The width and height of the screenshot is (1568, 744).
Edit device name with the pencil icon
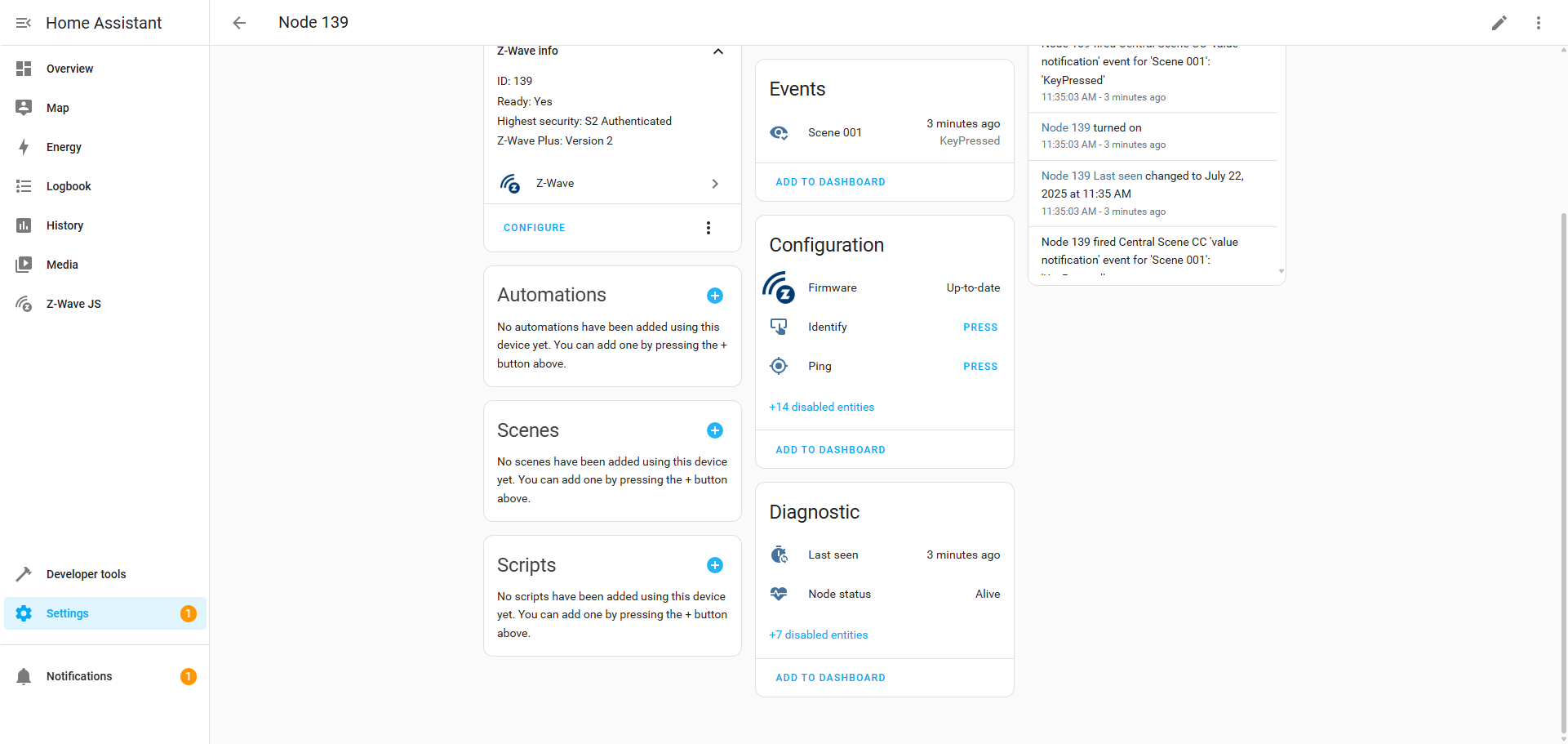tap(1499, 23)
